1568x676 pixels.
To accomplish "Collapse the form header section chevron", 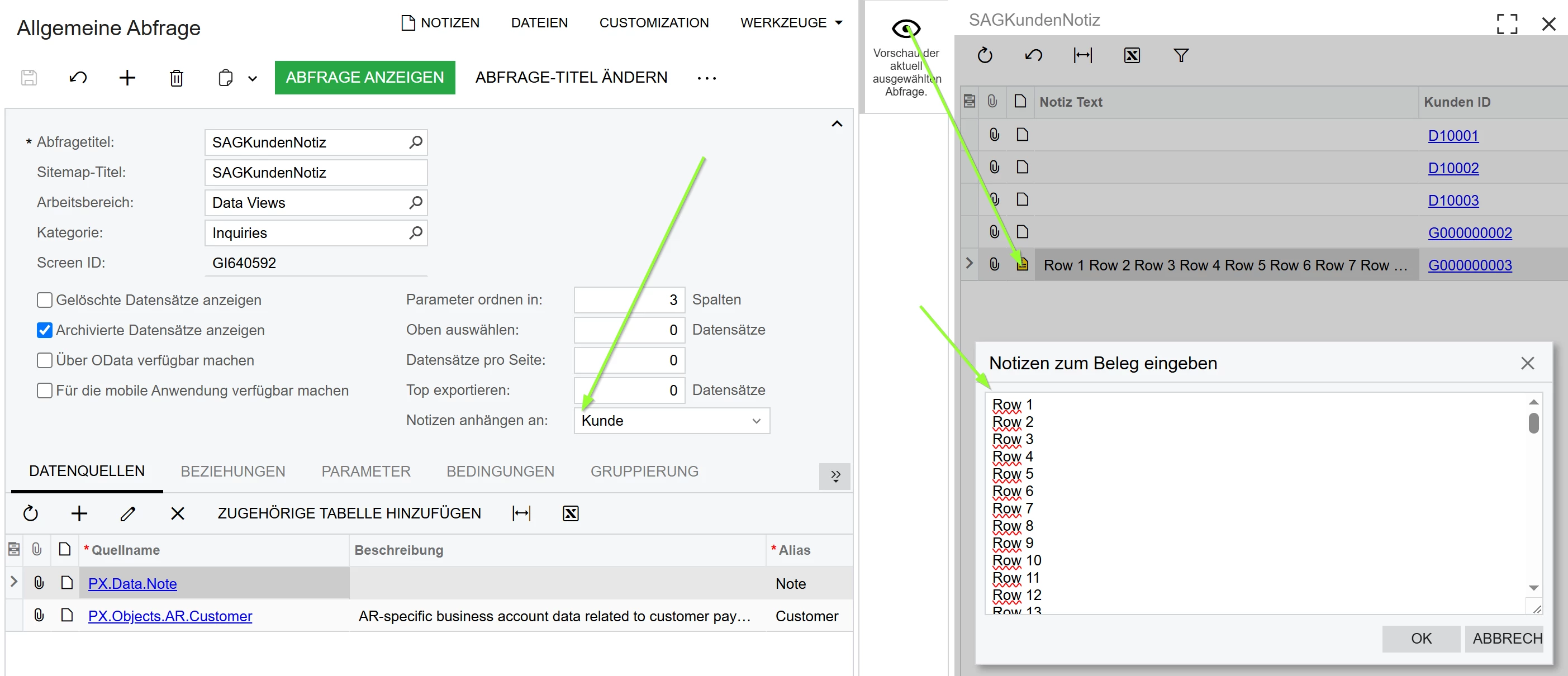I will point(837,124).
